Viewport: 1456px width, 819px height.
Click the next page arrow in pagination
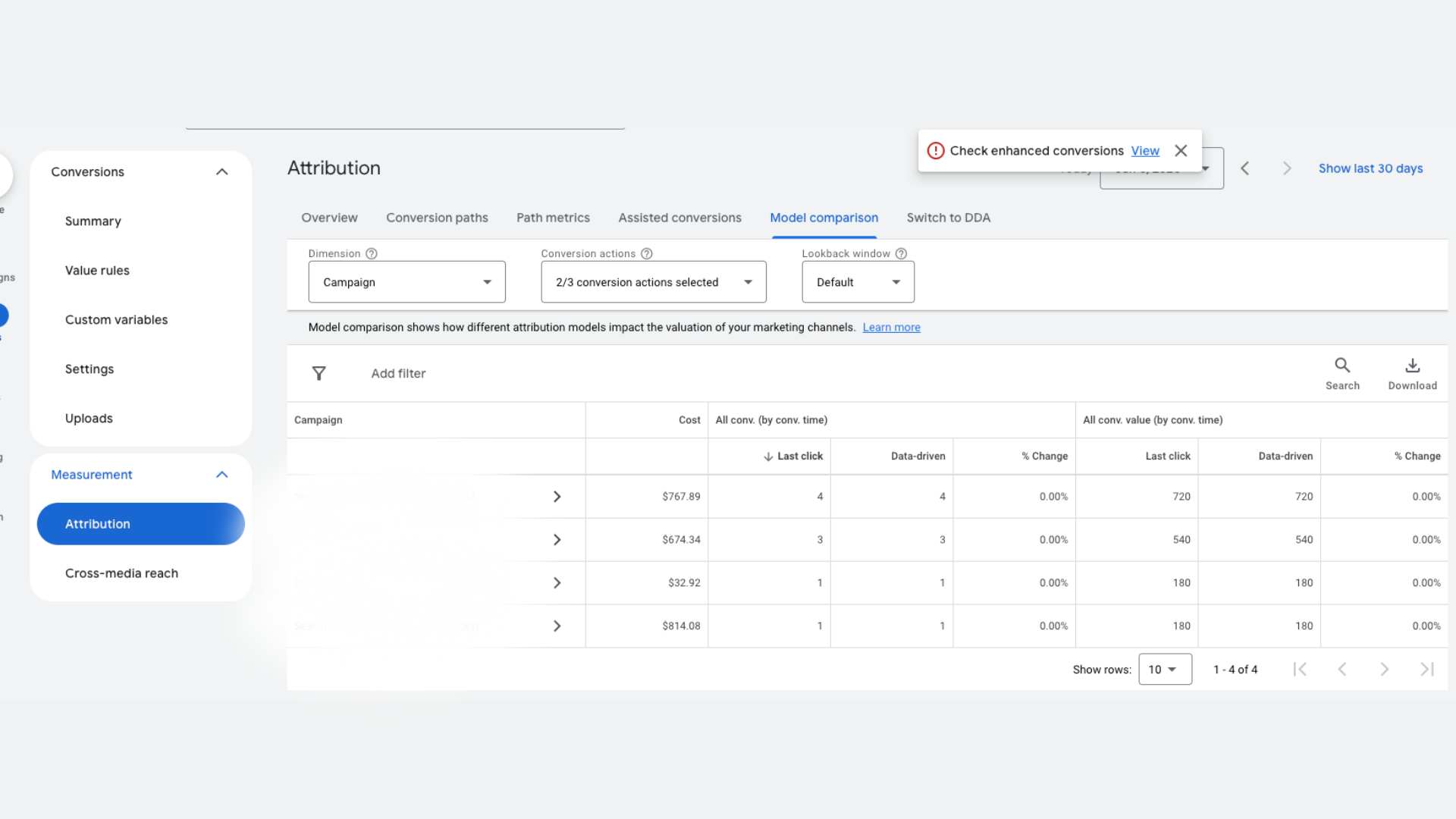click(x=1384, y=669)
